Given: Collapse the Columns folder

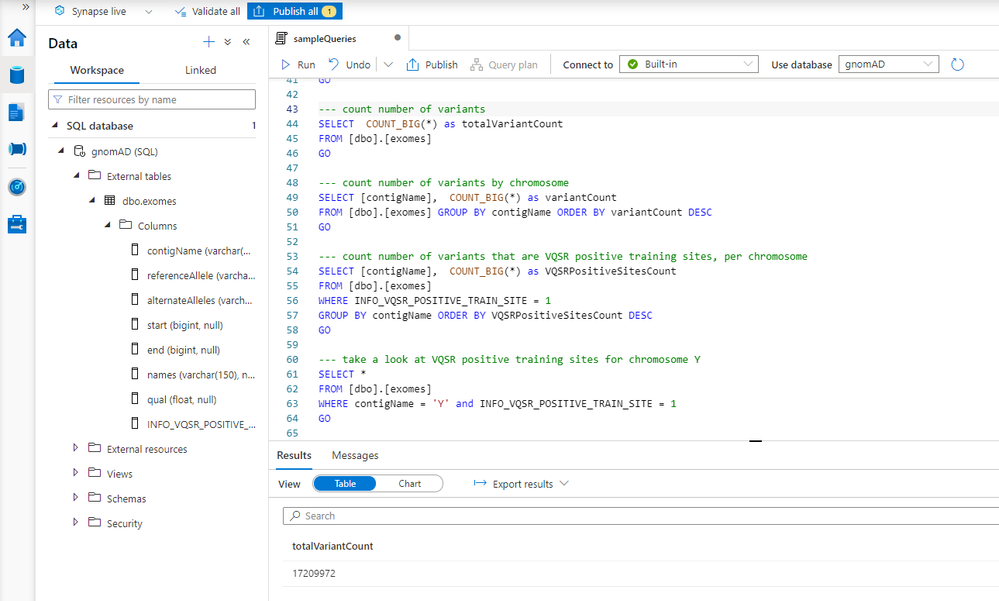Looking at the screenshot, I should click(108, 225).
